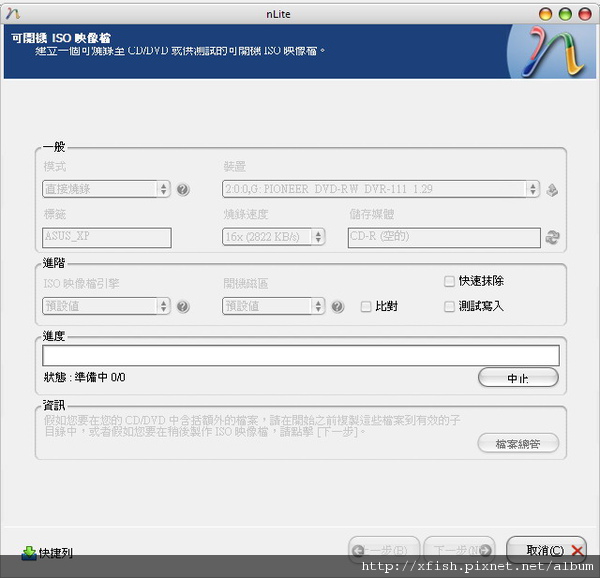Click the 可開機 ISO 映像檔 heading

click(x=61, y=38)
